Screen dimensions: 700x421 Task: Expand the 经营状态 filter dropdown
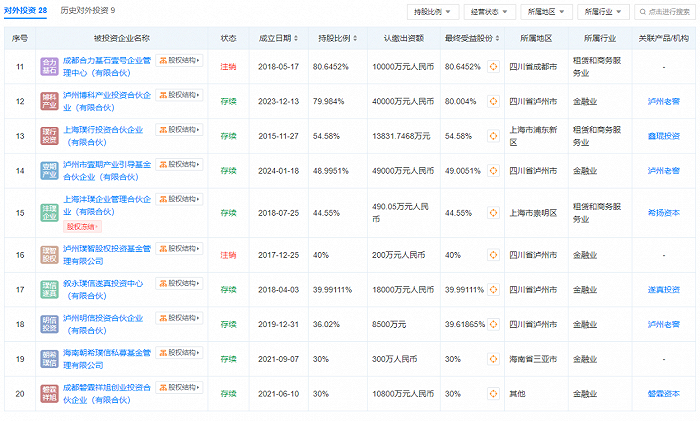coord(485,12)
